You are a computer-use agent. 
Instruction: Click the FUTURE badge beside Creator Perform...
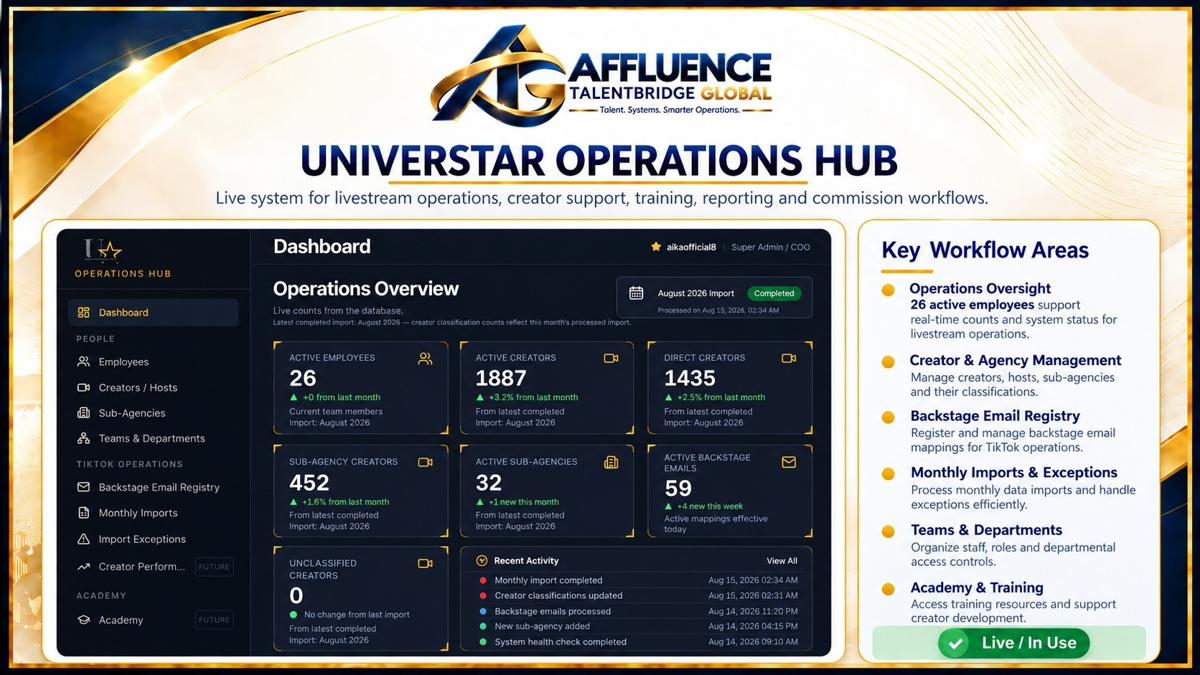214,567
